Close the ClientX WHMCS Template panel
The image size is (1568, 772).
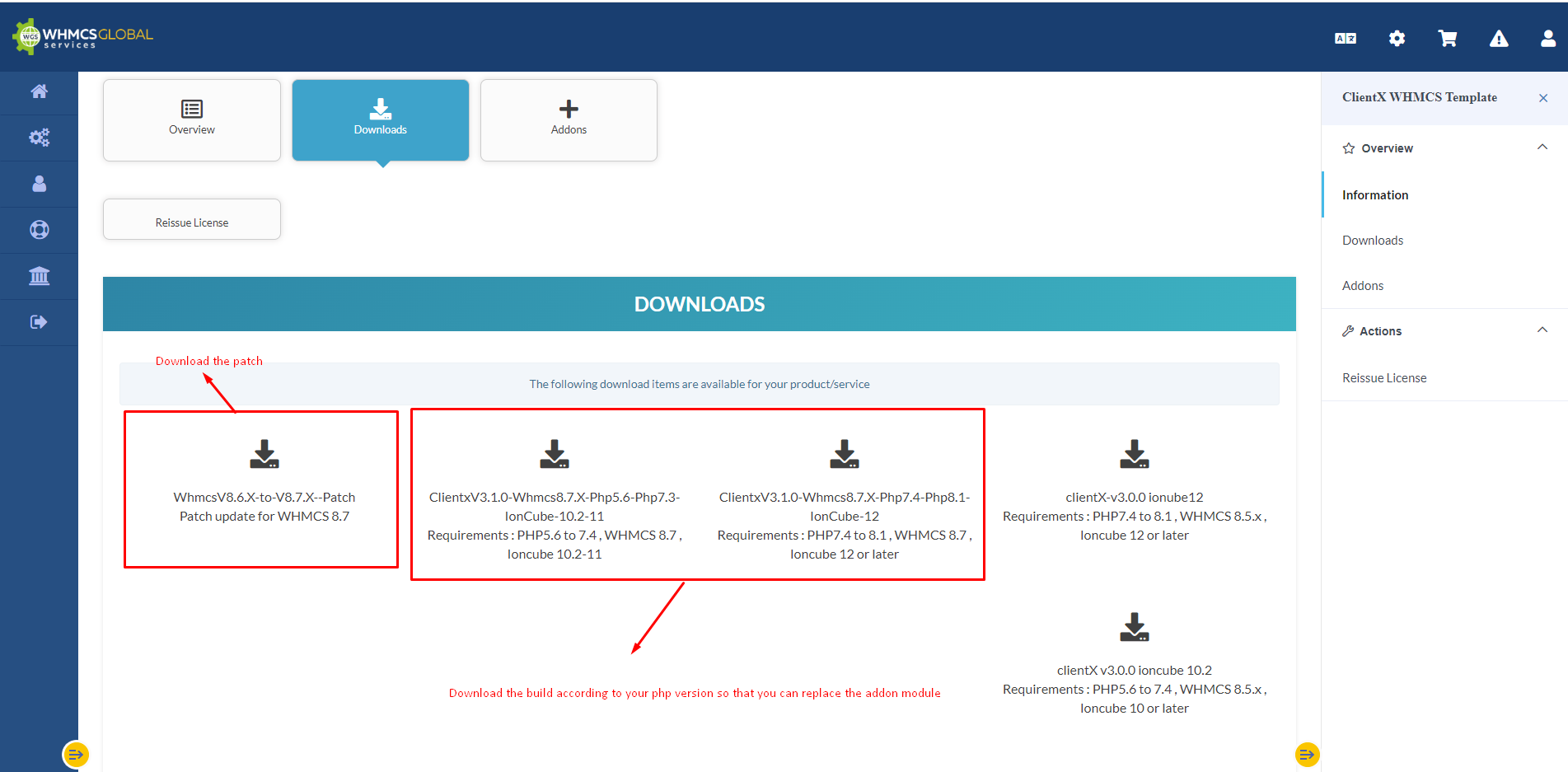(x=1542, y=98)
